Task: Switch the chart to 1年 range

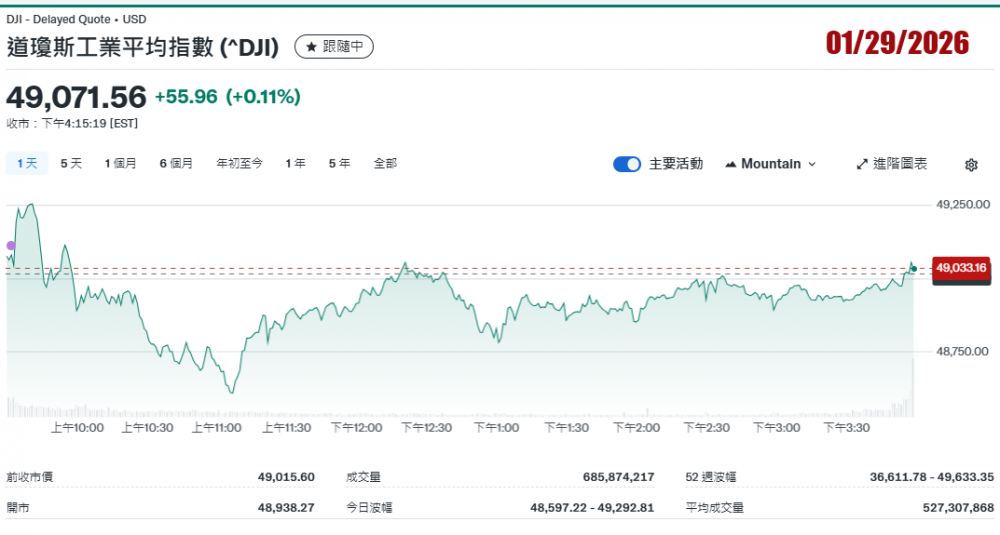Action: click(x=295, y=163)
